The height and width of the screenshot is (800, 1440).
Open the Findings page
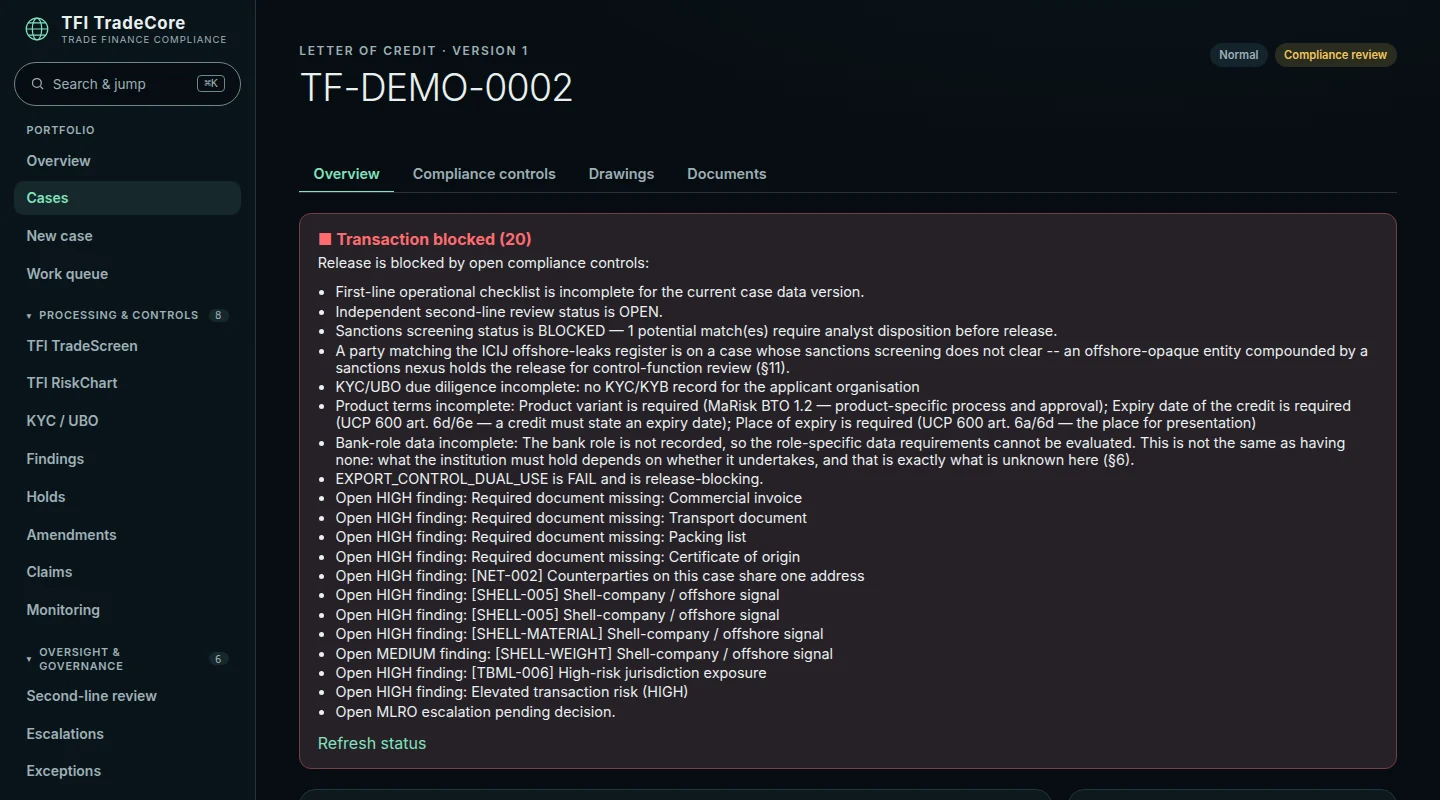(x=127, y=459)
